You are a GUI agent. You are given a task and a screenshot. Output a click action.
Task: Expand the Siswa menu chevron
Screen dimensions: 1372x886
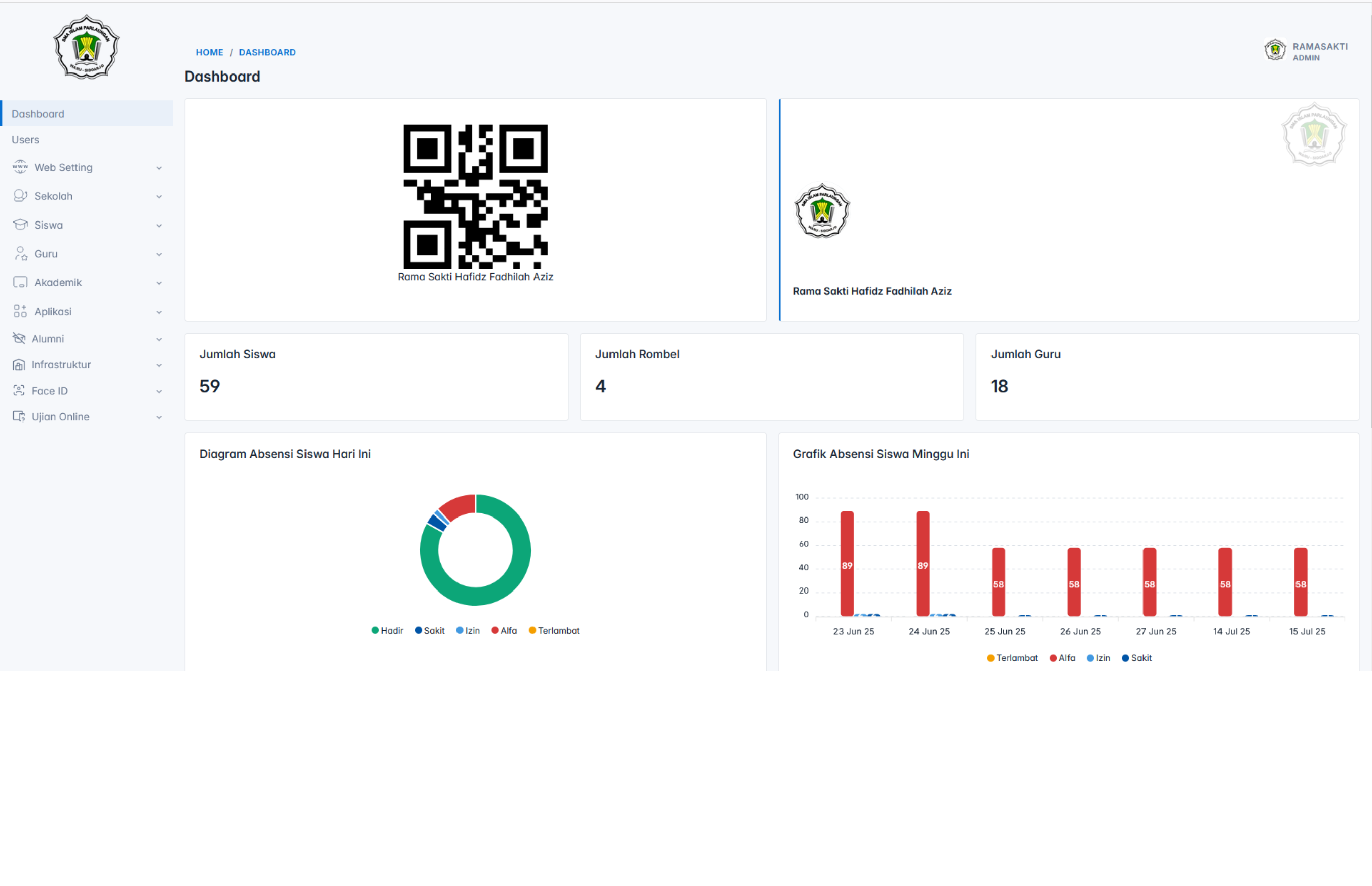tap(159, 226)
